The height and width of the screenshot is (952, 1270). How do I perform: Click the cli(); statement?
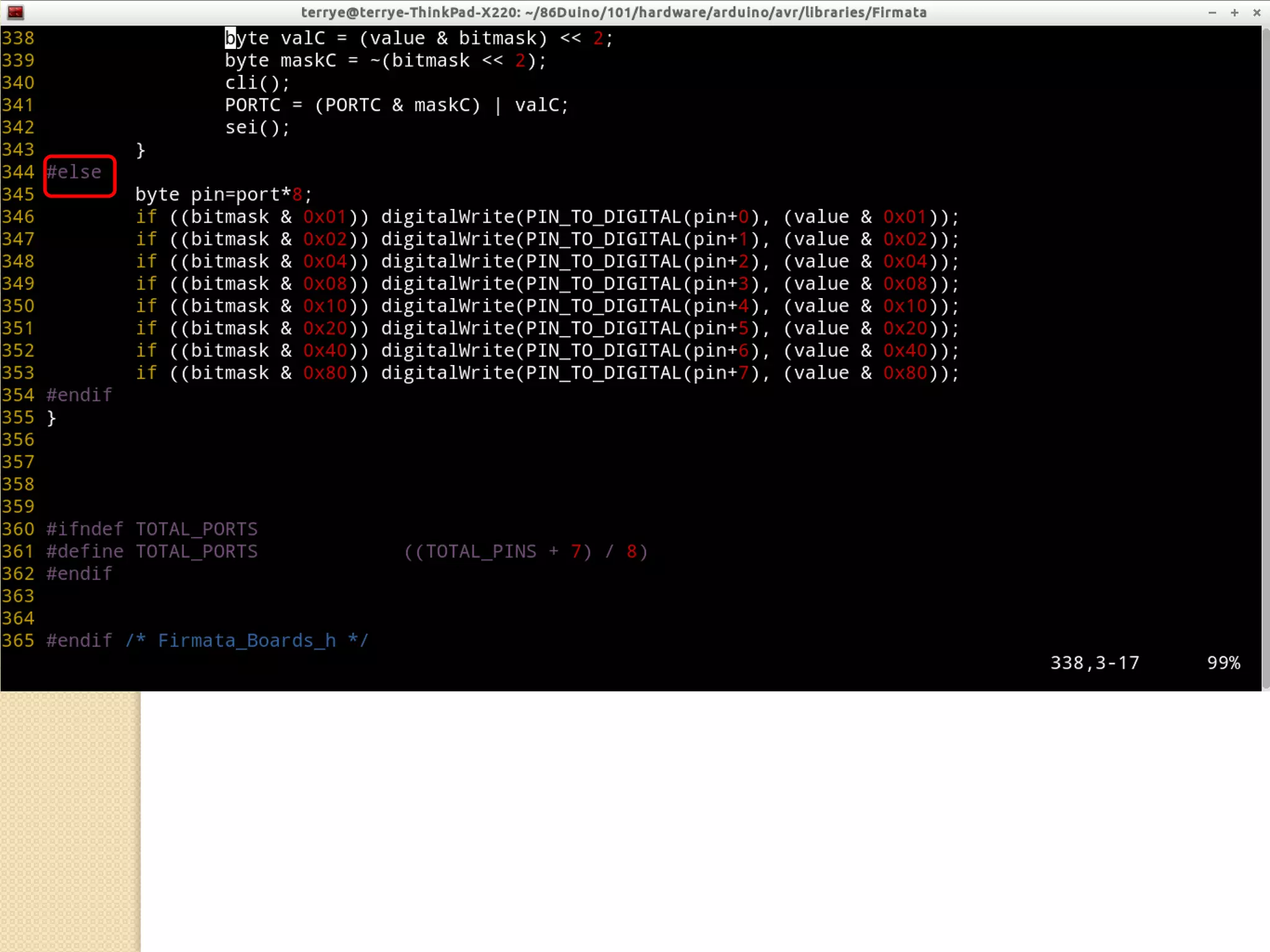[257, 83]
